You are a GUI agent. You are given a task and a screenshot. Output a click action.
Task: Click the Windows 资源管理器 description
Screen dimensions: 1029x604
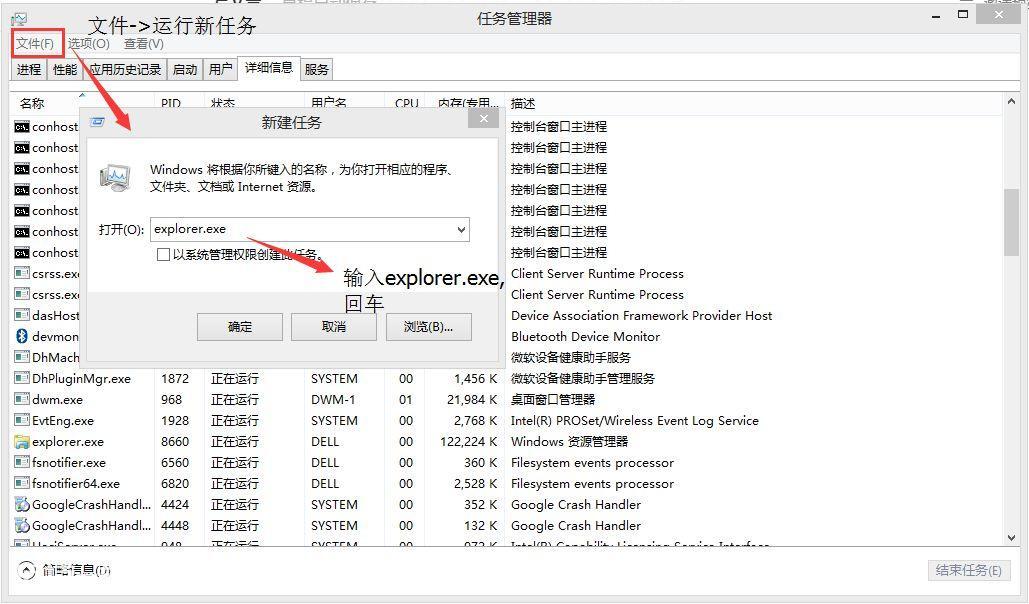[x=570, y=441]
